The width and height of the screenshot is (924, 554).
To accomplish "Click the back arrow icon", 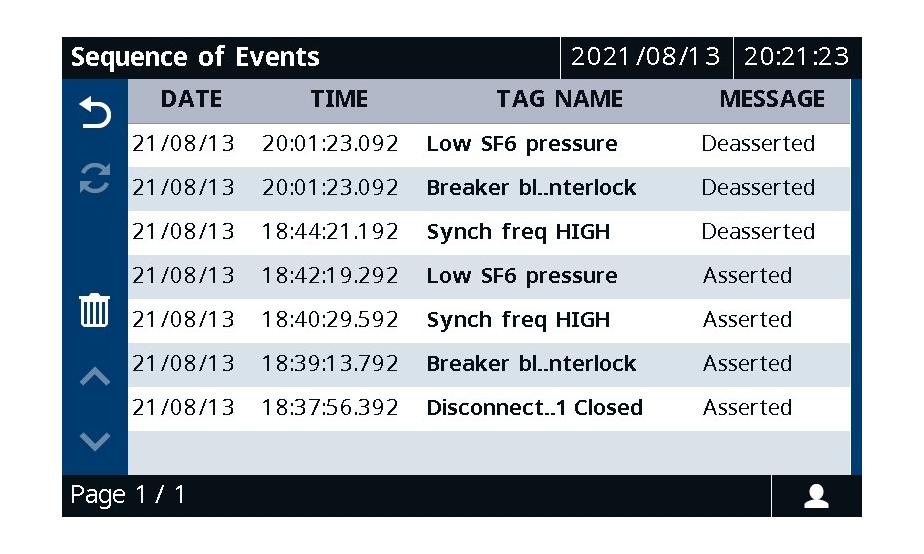I will tap(95, 112).
